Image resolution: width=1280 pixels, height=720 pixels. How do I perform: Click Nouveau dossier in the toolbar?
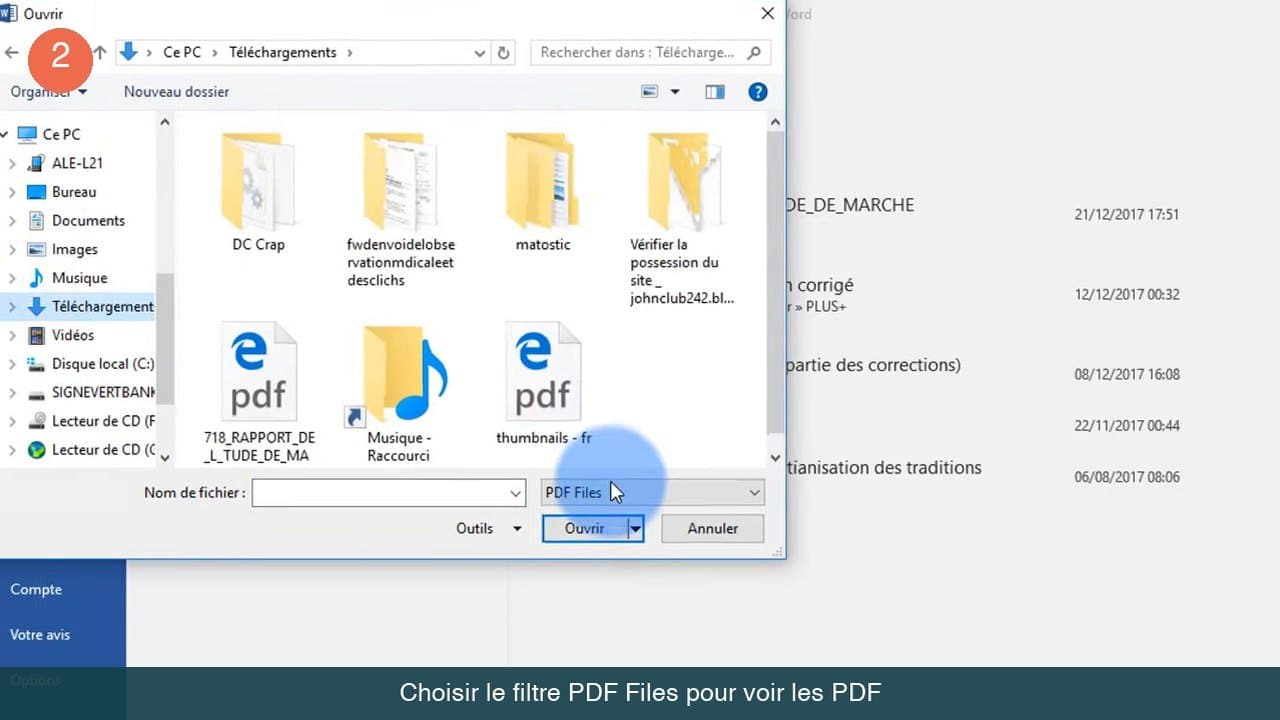pyautogui.click(x=176, y=92)
